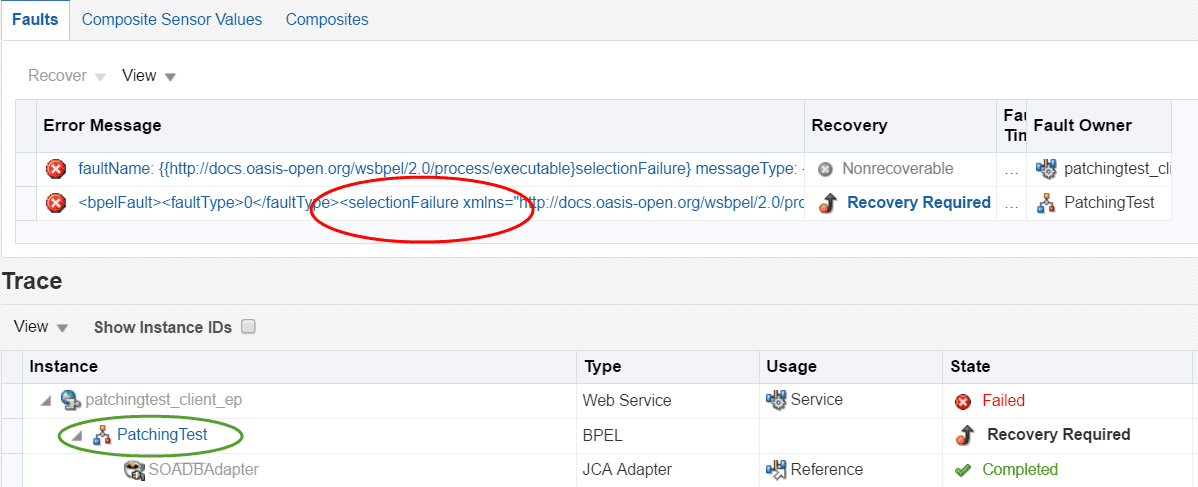This screenshot has width=1198, height=487.
Task: Click red error icon beside bpelFault message
Action: [56, 203]
